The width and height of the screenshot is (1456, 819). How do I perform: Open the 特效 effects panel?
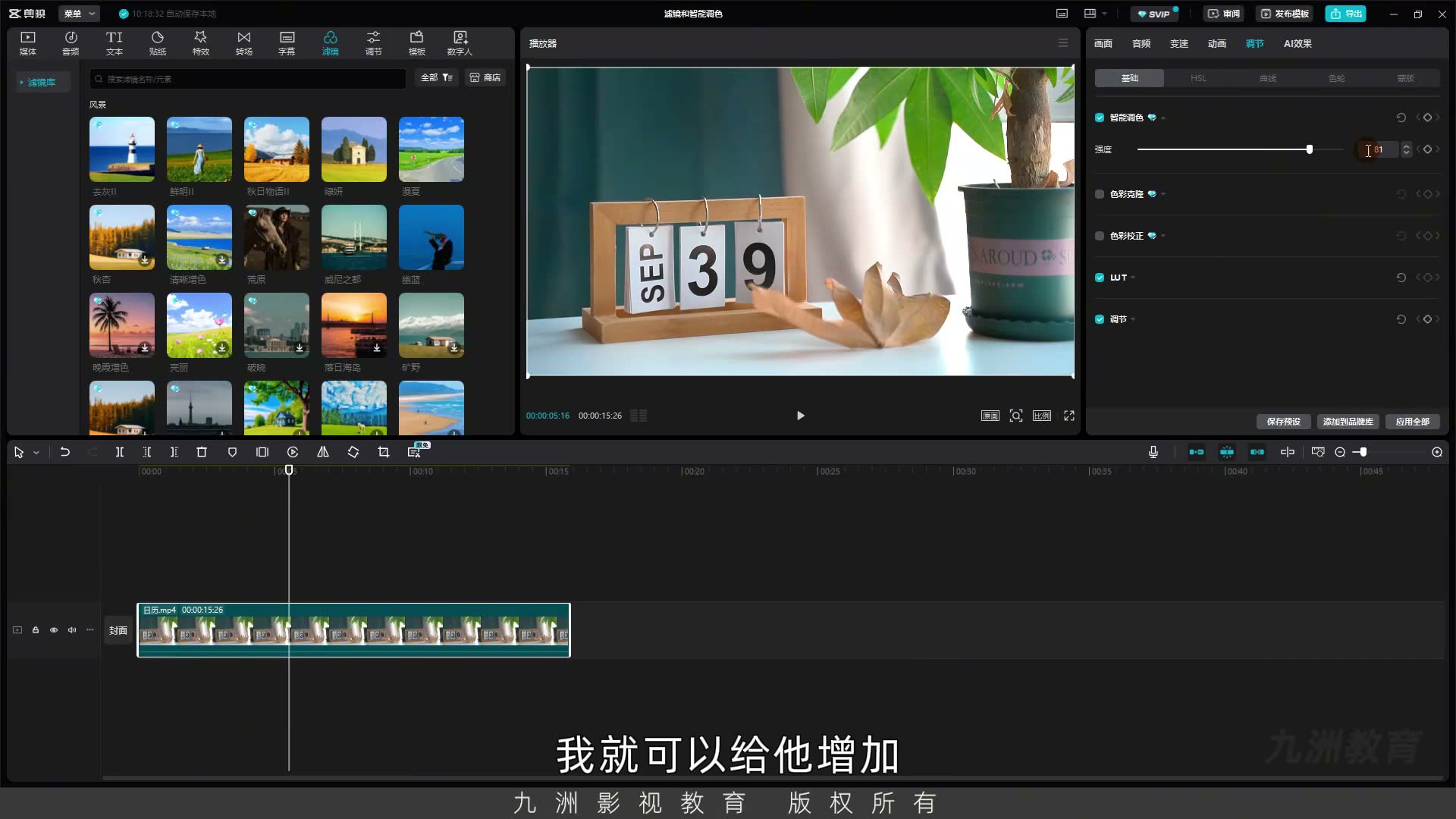tap(200, 43)
